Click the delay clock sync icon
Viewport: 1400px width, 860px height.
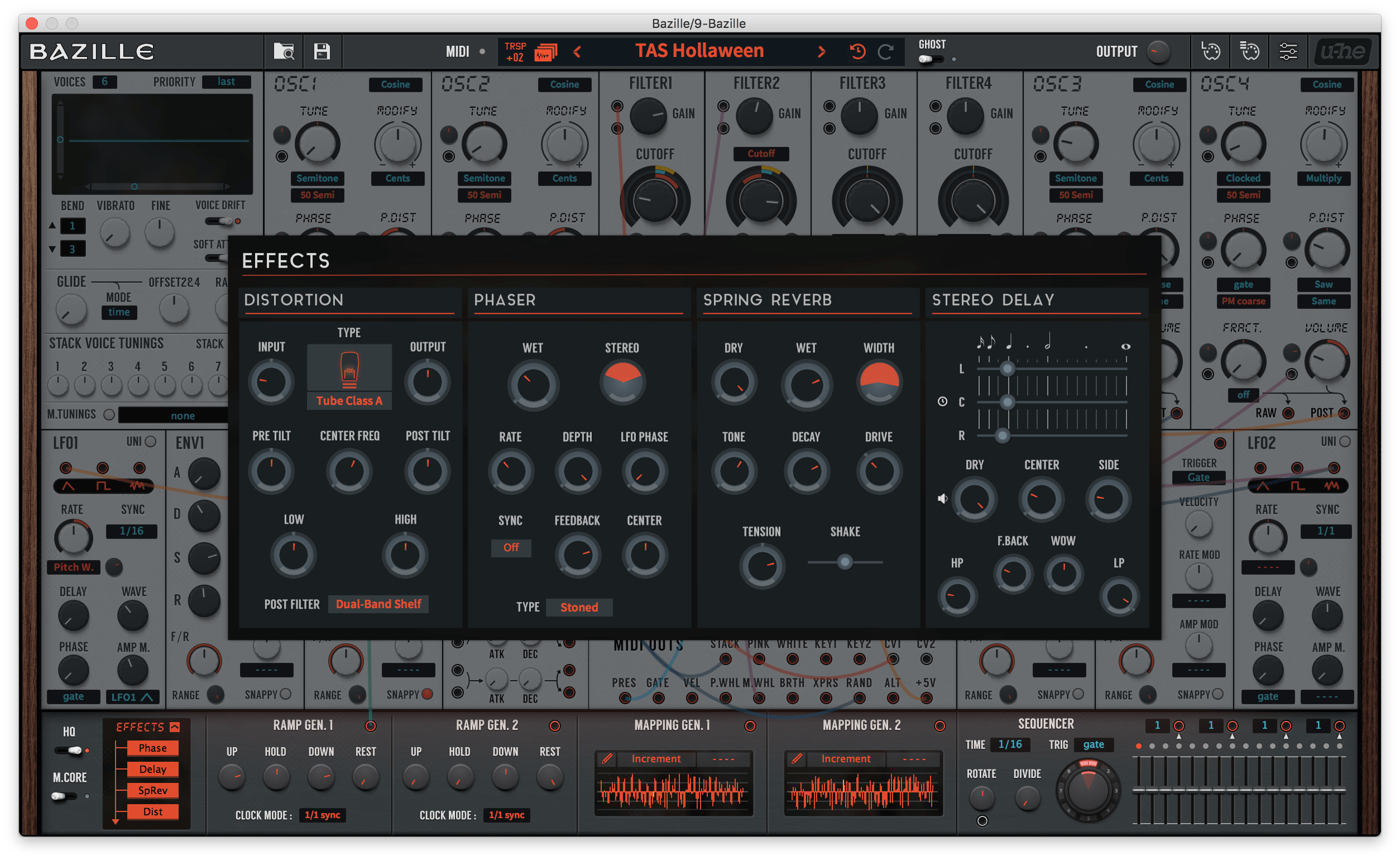[x=942, y=402]
